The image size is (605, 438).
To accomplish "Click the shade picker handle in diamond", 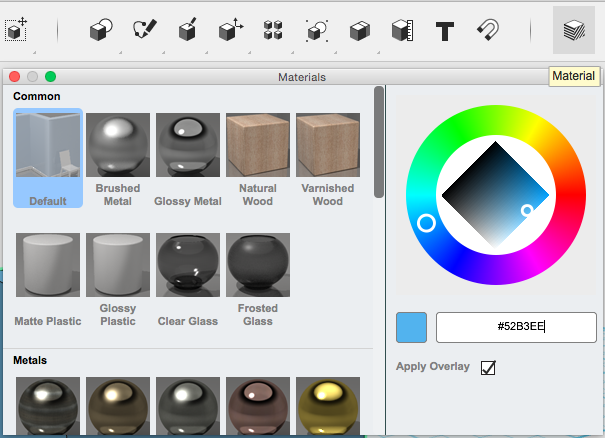I will [x=527, y=210].
